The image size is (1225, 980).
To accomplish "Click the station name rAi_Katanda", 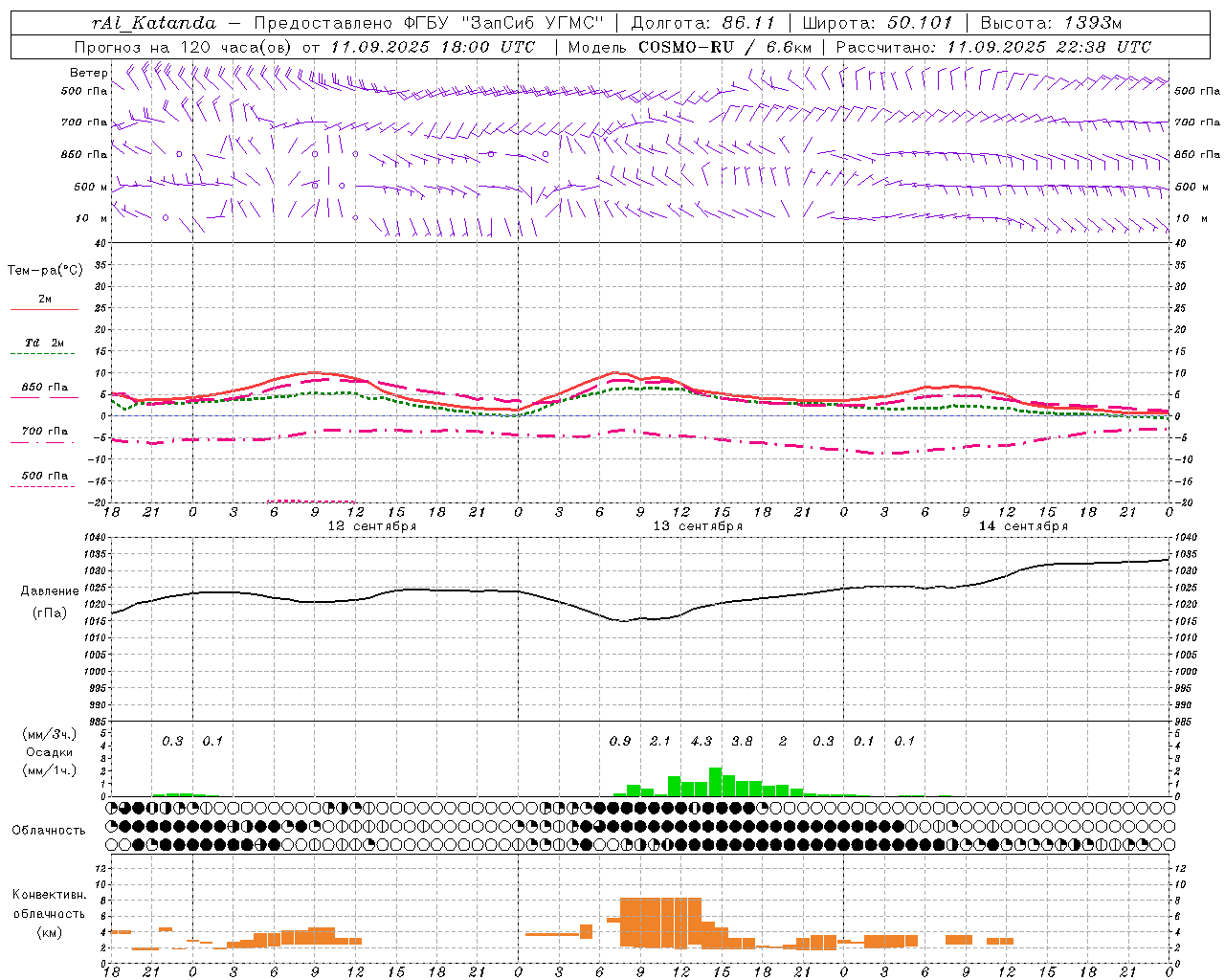I will point(155,23).
